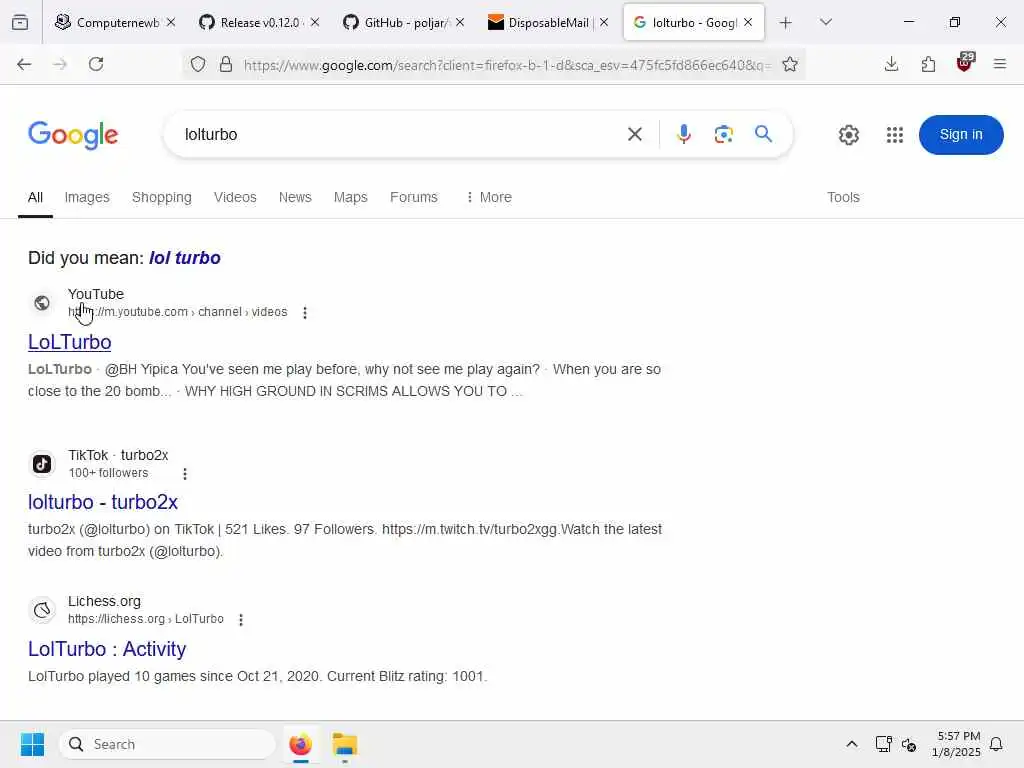Open Google quick settings gear icon
Viewport: 1024px width, 768px height.
coord(848,135)
